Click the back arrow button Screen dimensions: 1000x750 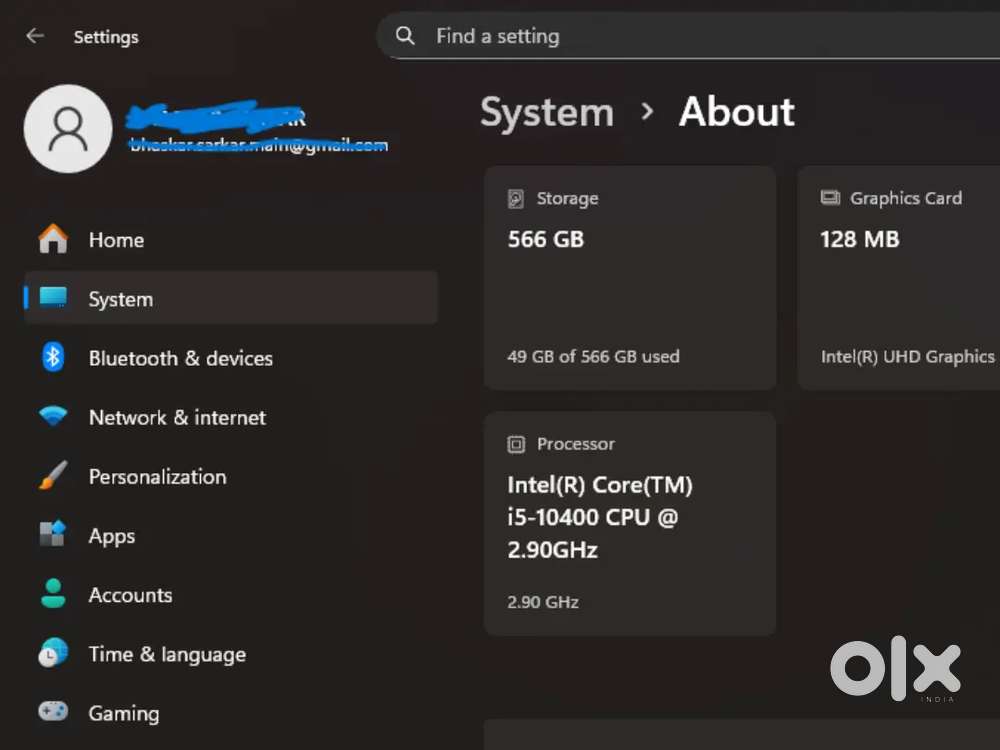[34, 35]
